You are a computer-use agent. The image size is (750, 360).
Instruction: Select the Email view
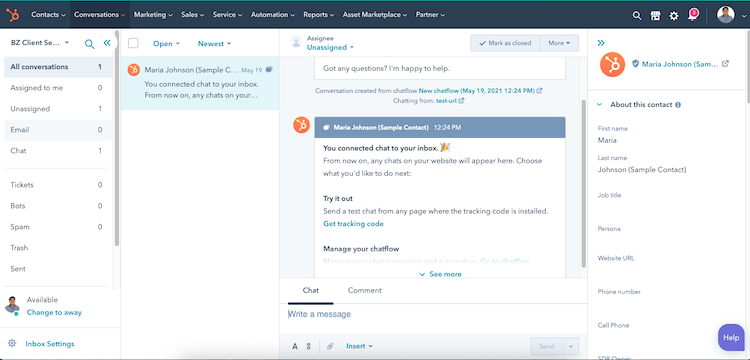pos(58,130)
